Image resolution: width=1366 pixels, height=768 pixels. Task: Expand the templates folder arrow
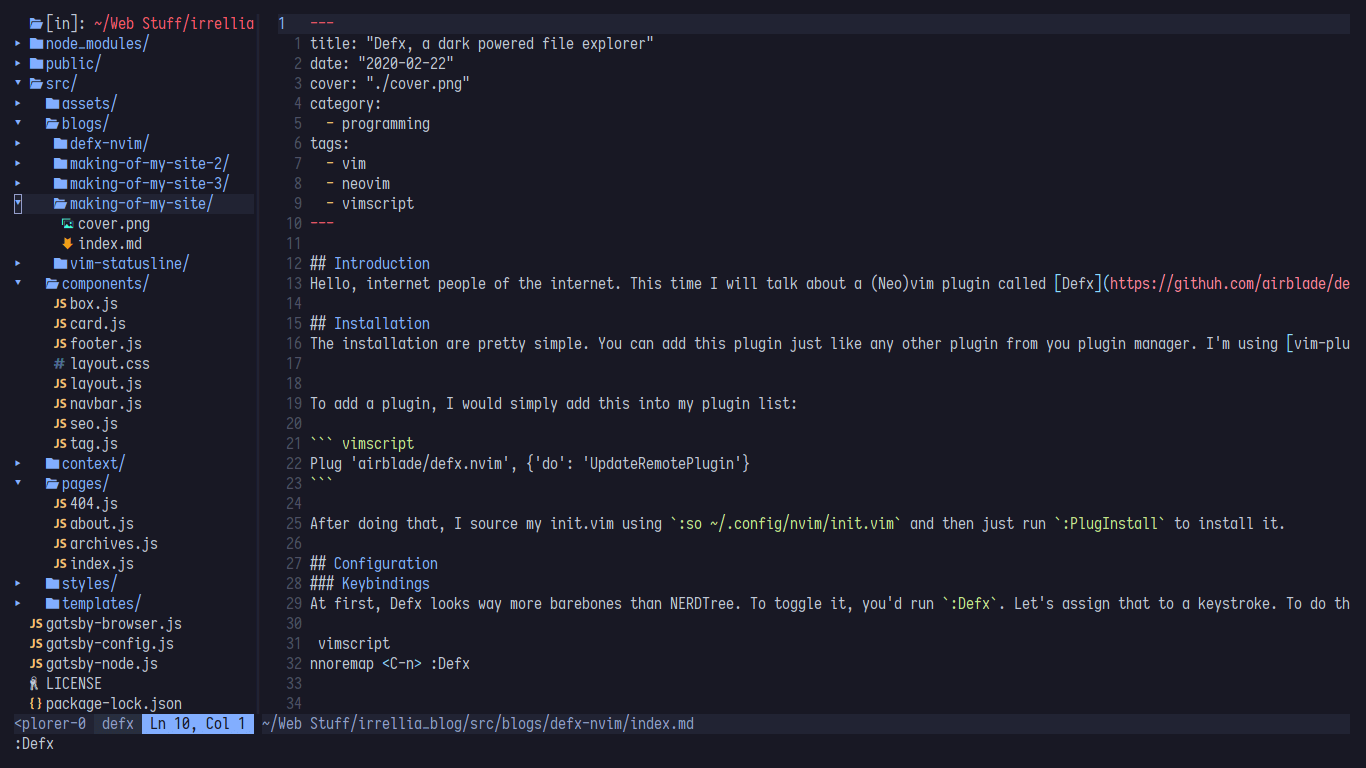click(18, 604)
